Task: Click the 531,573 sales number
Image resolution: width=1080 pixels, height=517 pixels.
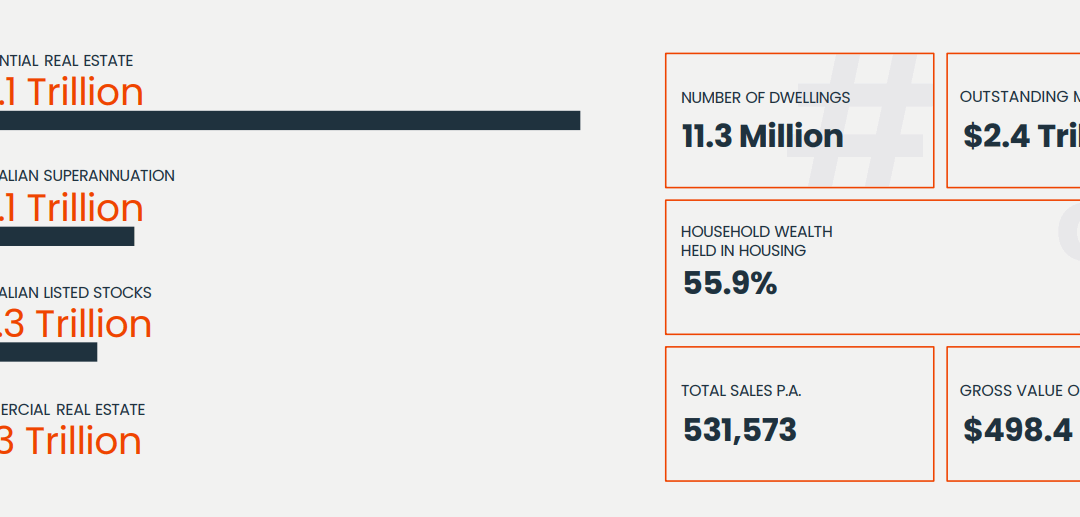Action: [740, 430]
